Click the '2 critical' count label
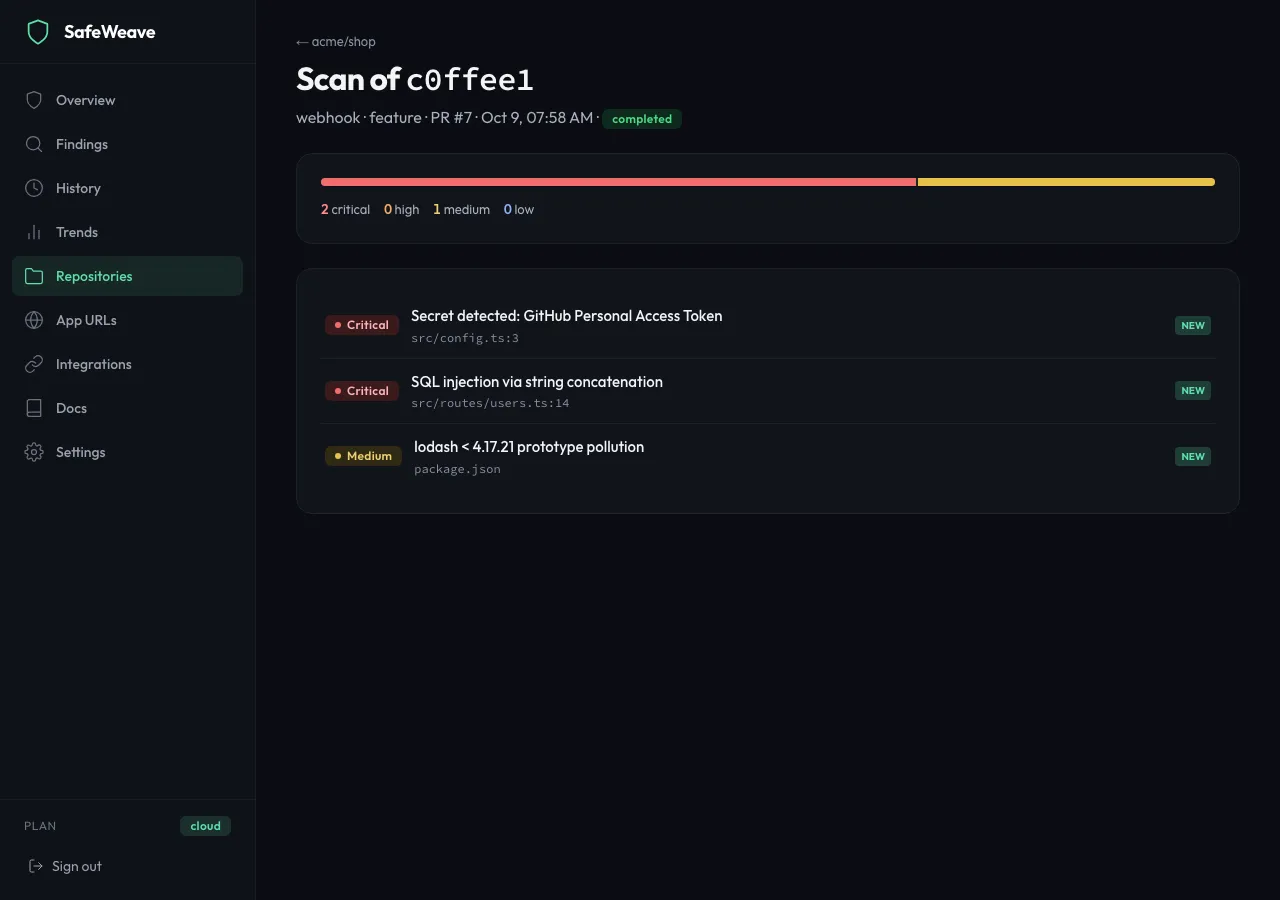 click(x=345, y=210)
